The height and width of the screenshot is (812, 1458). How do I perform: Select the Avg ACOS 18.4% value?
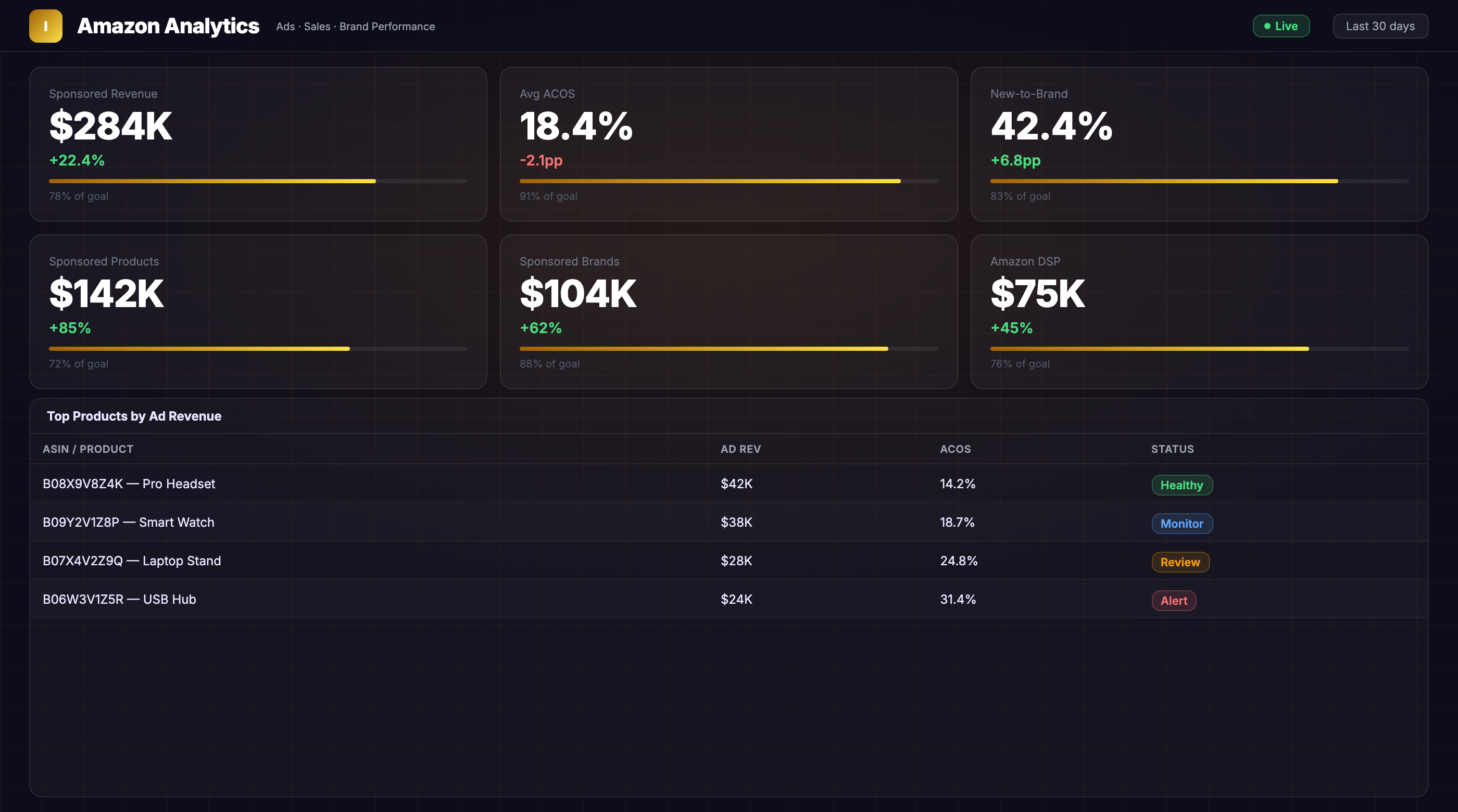[576, 125]
